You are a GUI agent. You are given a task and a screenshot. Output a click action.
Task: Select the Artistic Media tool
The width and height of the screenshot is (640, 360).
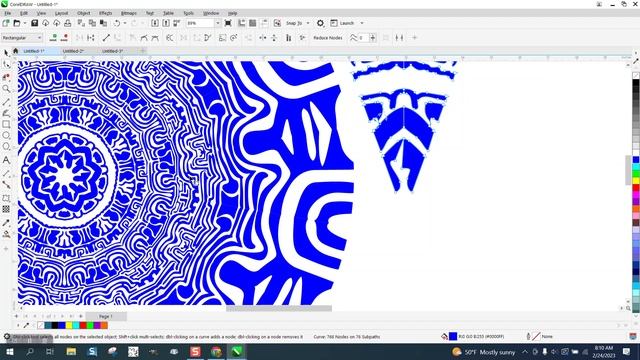(6, 113)
